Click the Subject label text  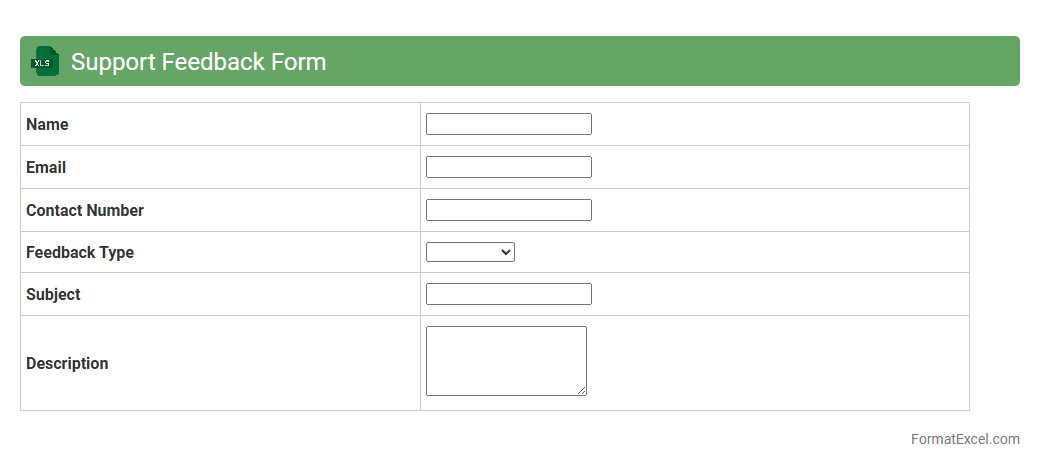(53, 294)
